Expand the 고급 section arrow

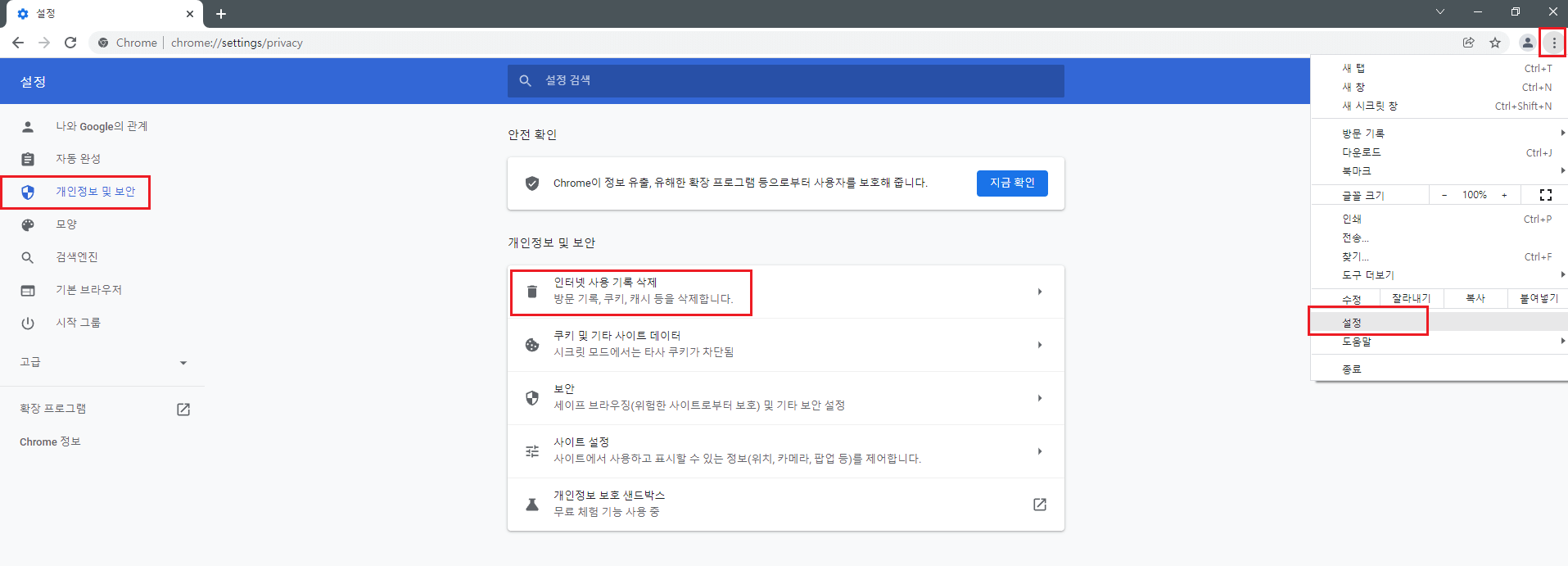coord(183,363)
